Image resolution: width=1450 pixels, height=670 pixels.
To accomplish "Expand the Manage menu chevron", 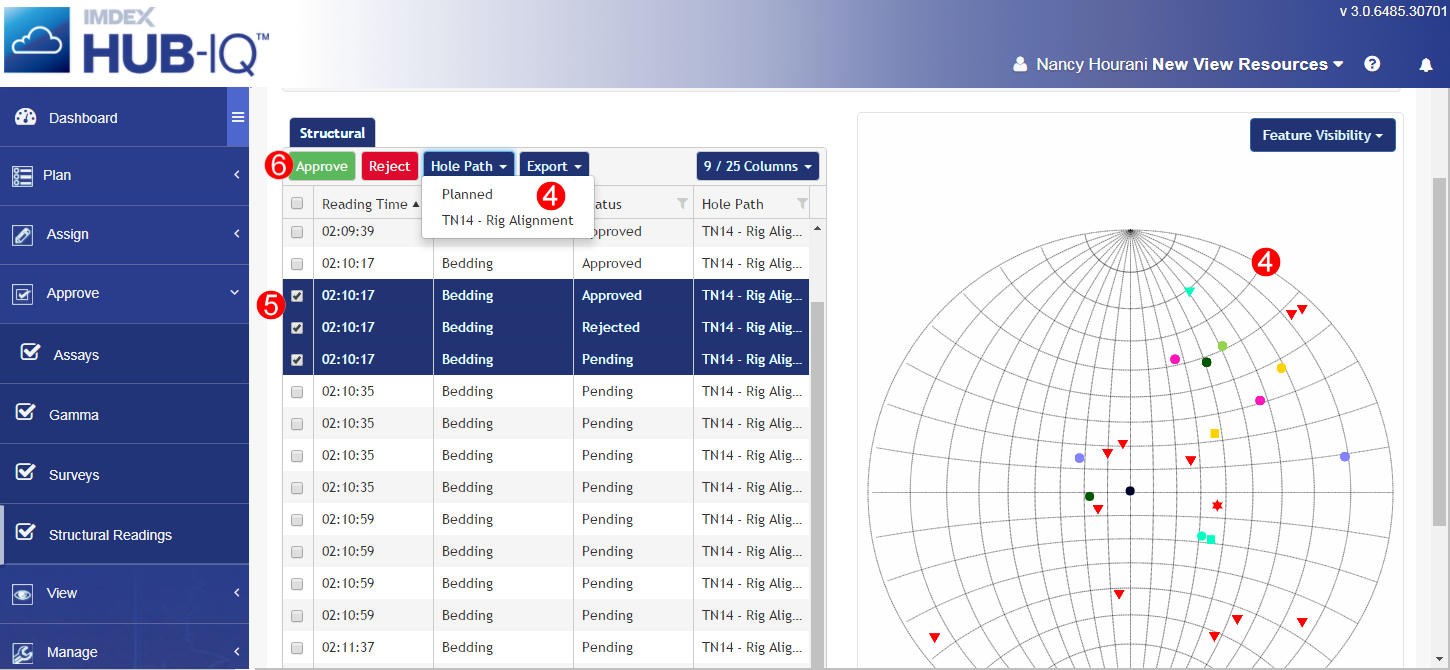I will [237, 652].
